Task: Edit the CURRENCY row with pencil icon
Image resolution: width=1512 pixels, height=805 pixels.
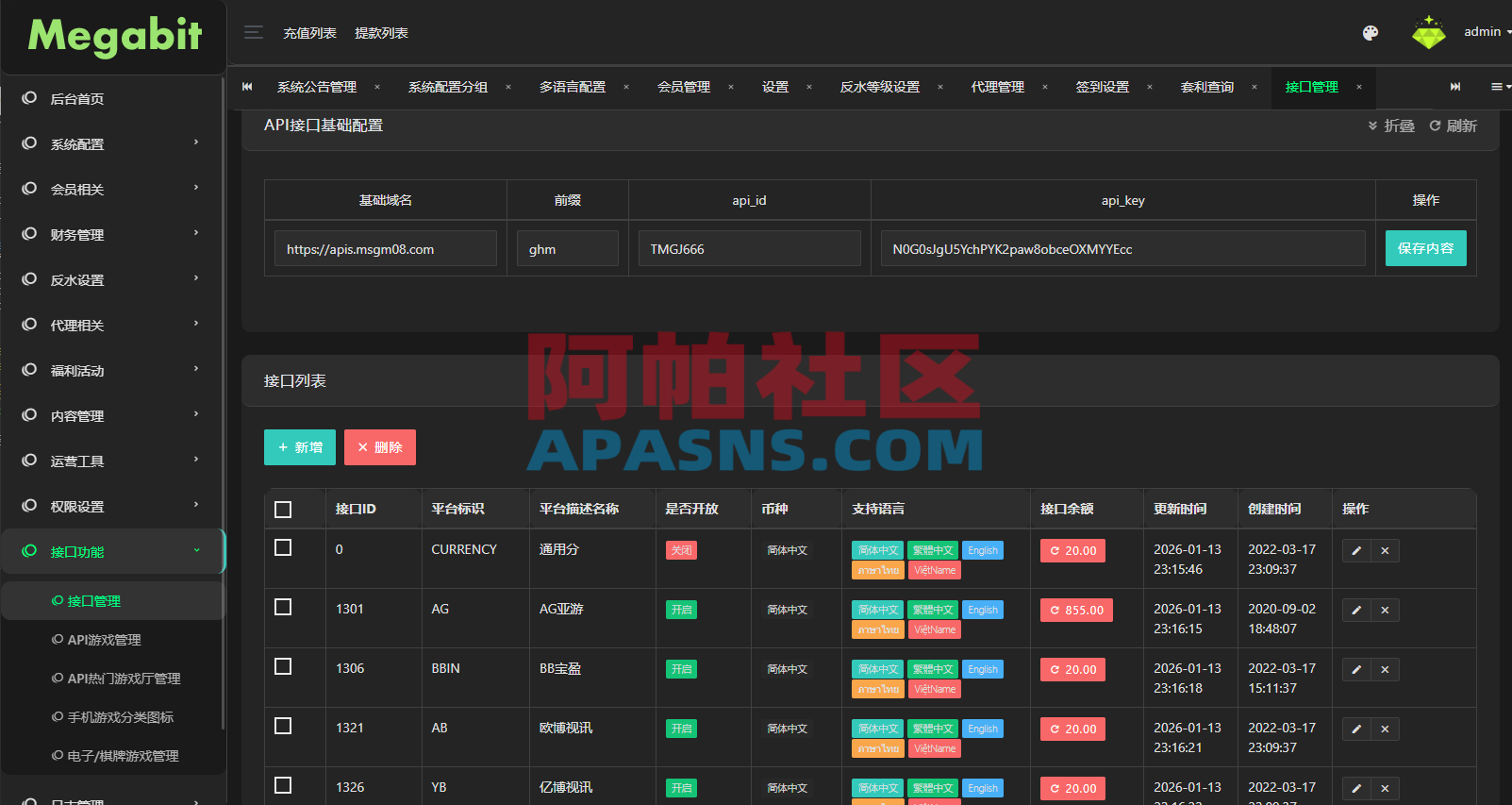Action: (1356, 551)
